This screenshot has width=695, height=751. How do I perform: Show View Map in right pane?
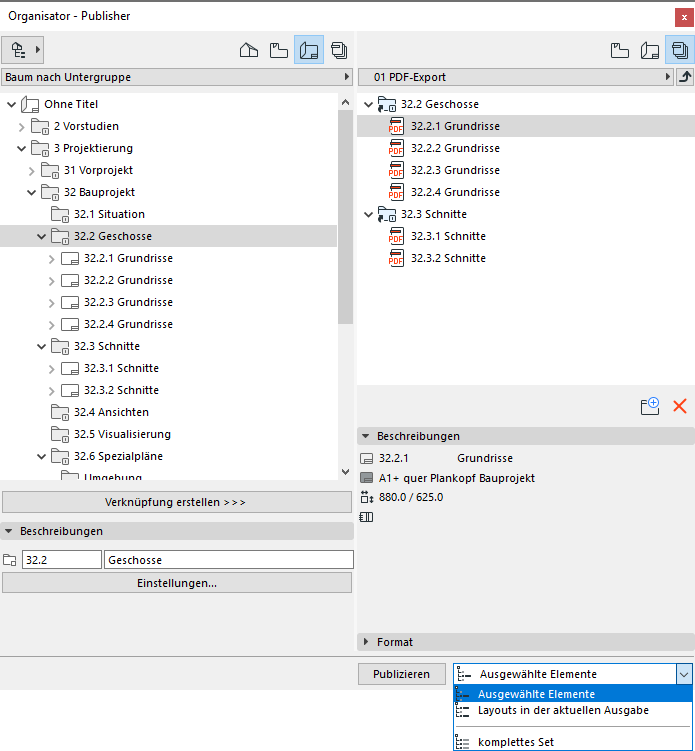coord(619,50)
